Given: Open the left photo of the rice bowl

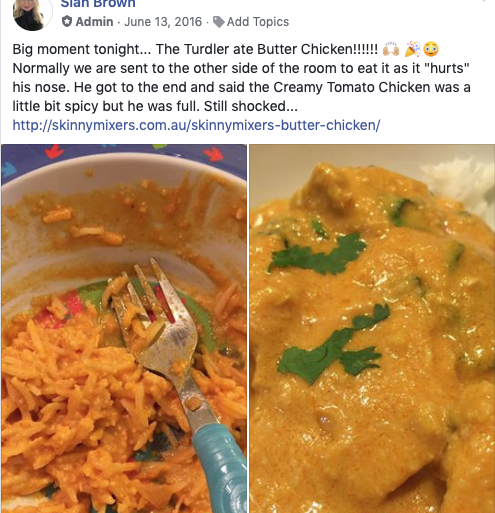Looking at the screenshot, I should [x=124, y=328].
